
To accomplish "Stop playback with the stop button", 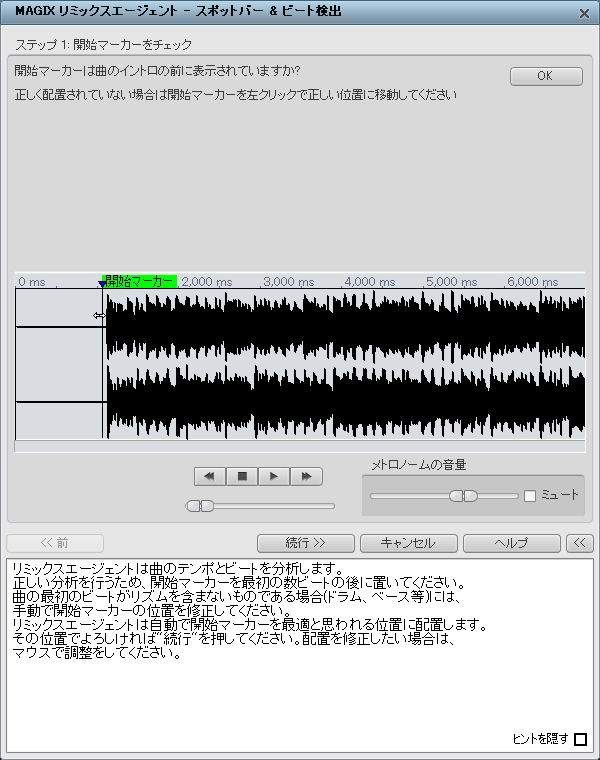I will click(x=242, y=476).
